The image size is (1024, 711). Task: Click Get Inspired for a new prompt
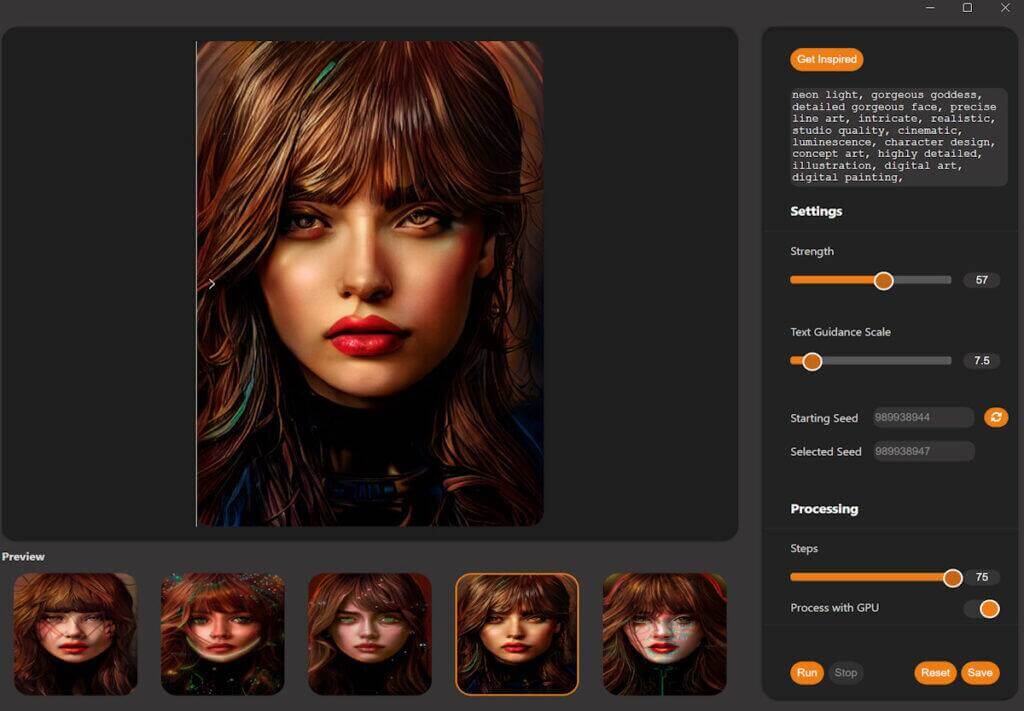click(x=826, y=59)
